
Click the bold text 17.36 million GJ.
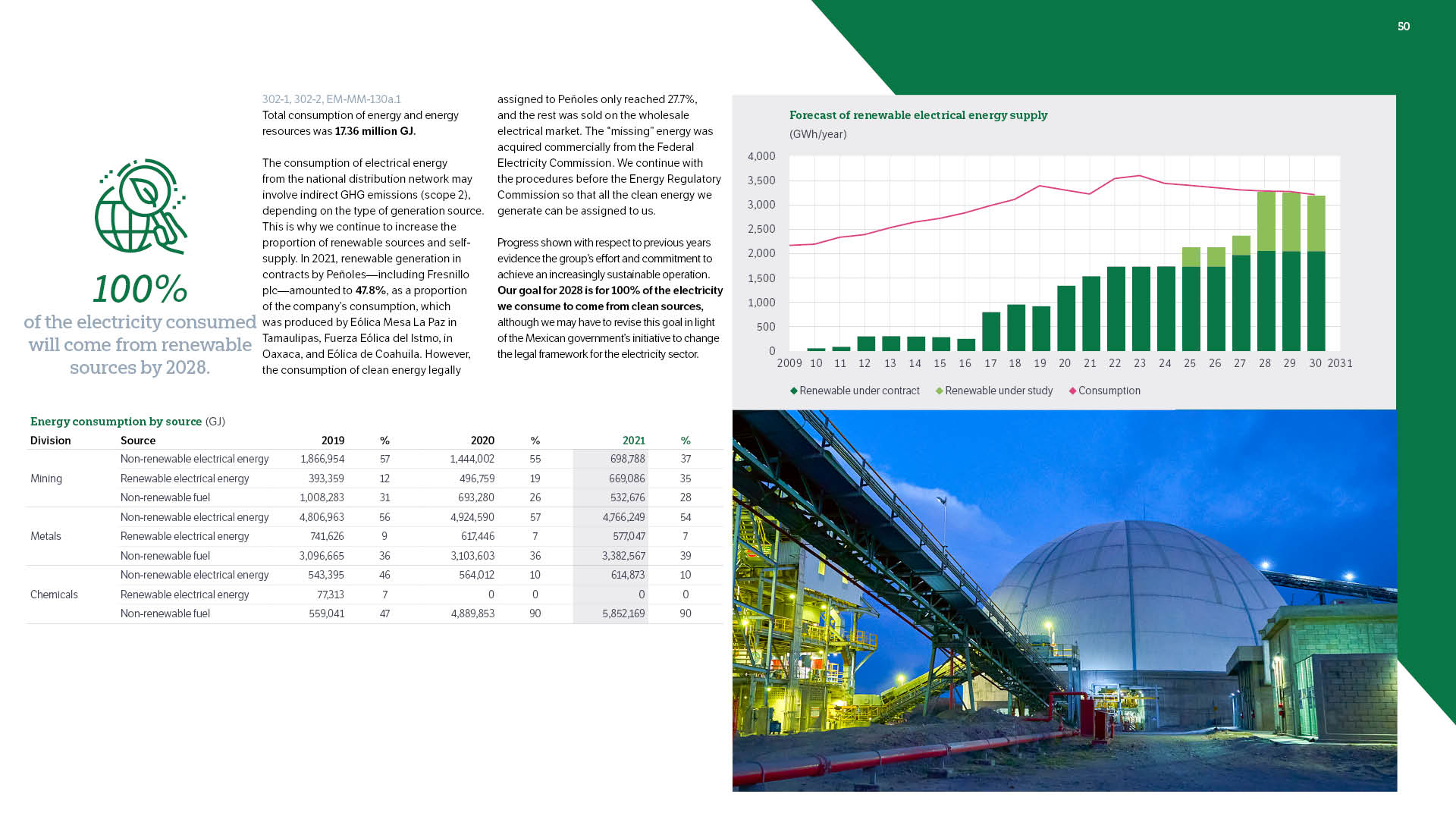(x=375, y=131)
